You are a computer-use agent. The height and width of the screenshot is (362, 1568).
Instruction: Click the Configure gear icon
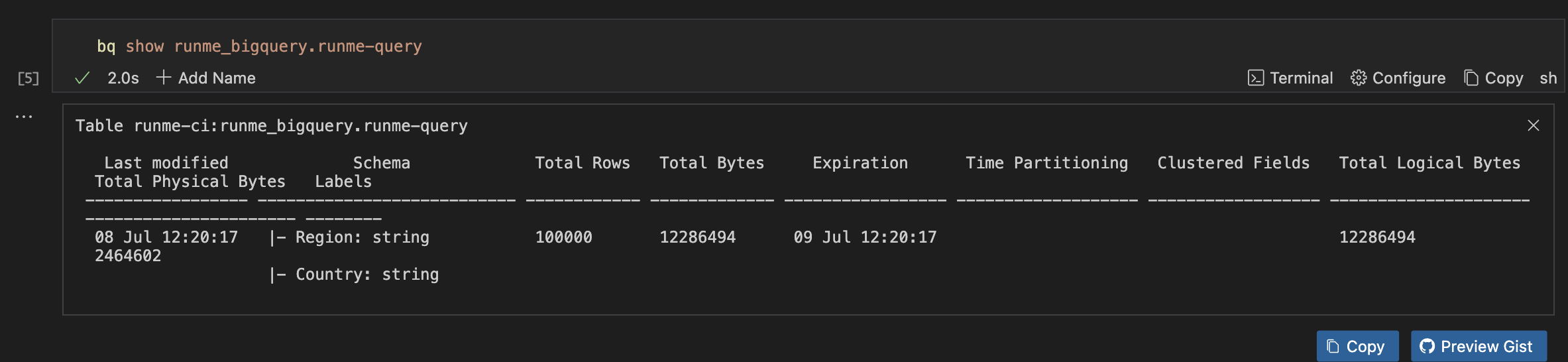pos(1359,78)
